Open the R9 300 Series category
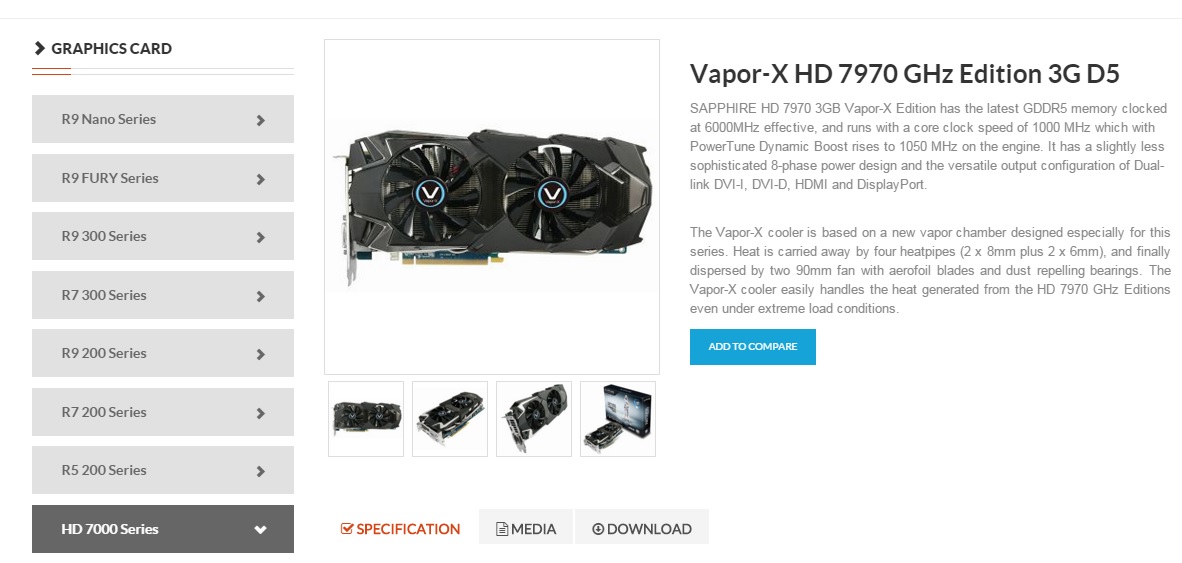This screenshot has height=563, width=1182. (x=163, y=236)
